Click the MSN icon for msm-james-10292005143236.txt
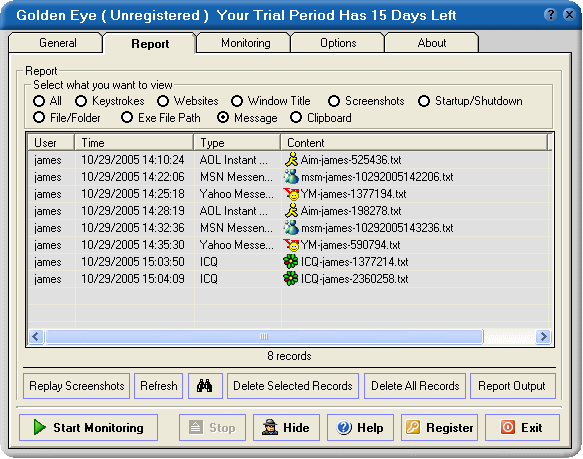The image size is (583, 459). (x=291, y=228)
